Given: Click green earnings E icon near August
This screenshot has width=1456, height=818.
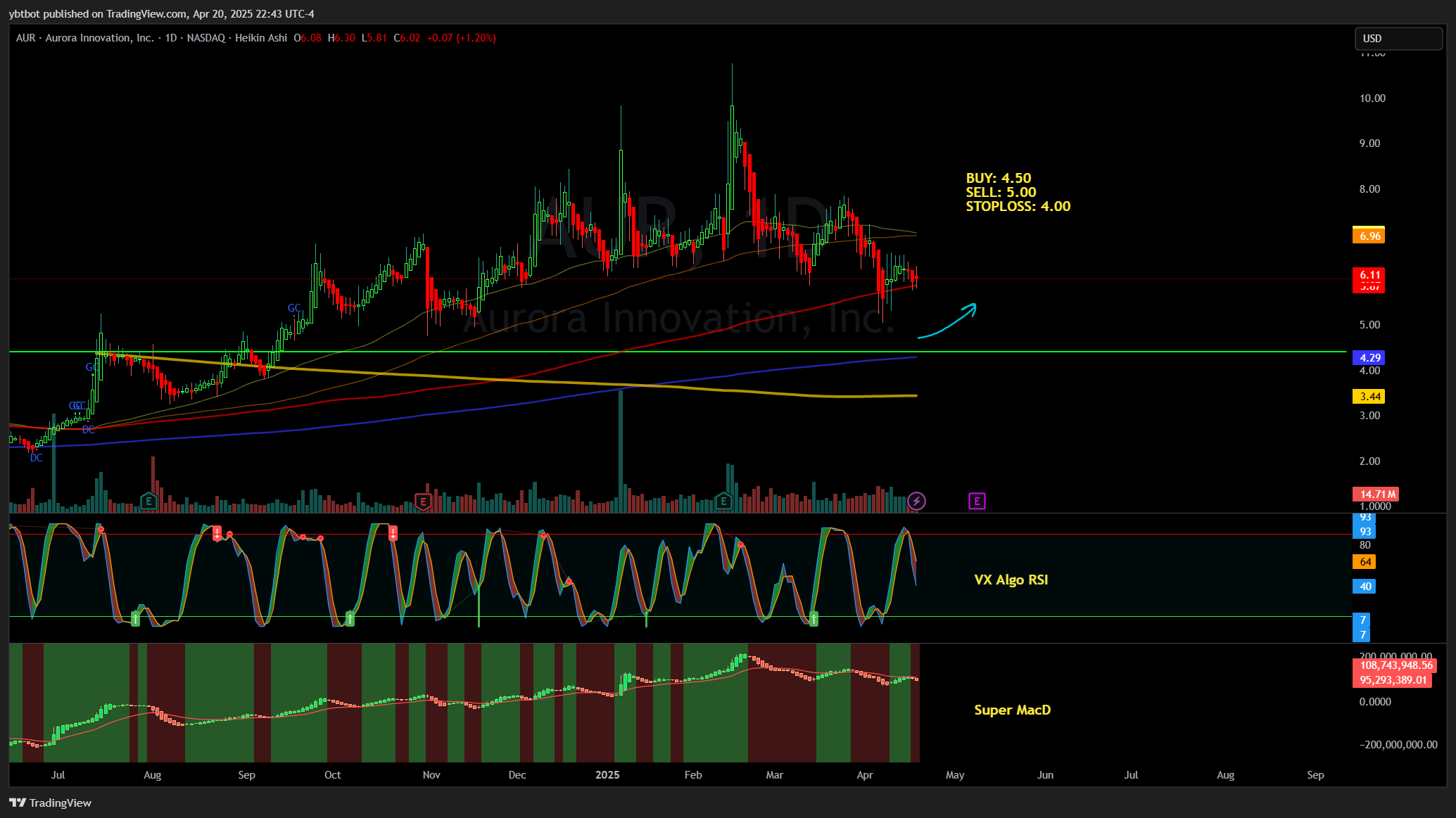Looking at the screenshot, I should (x=148, y=501).
